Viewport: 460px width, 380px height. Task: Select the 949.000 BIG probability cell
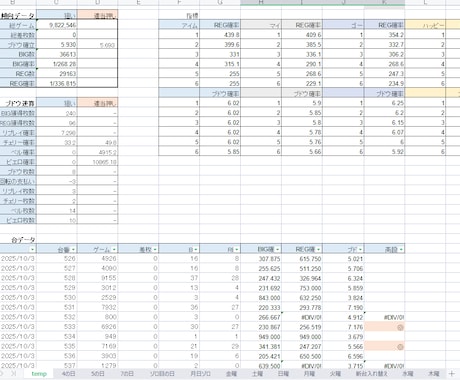[261, 337]
